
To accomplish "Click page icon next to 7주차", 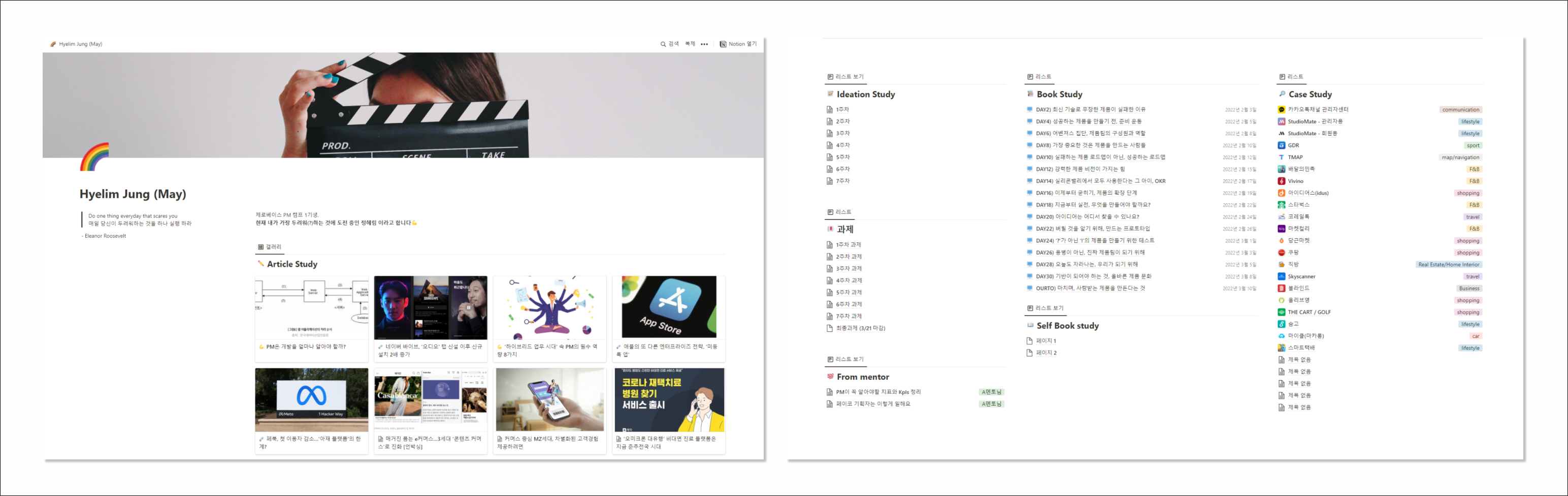I will point(830,181).
